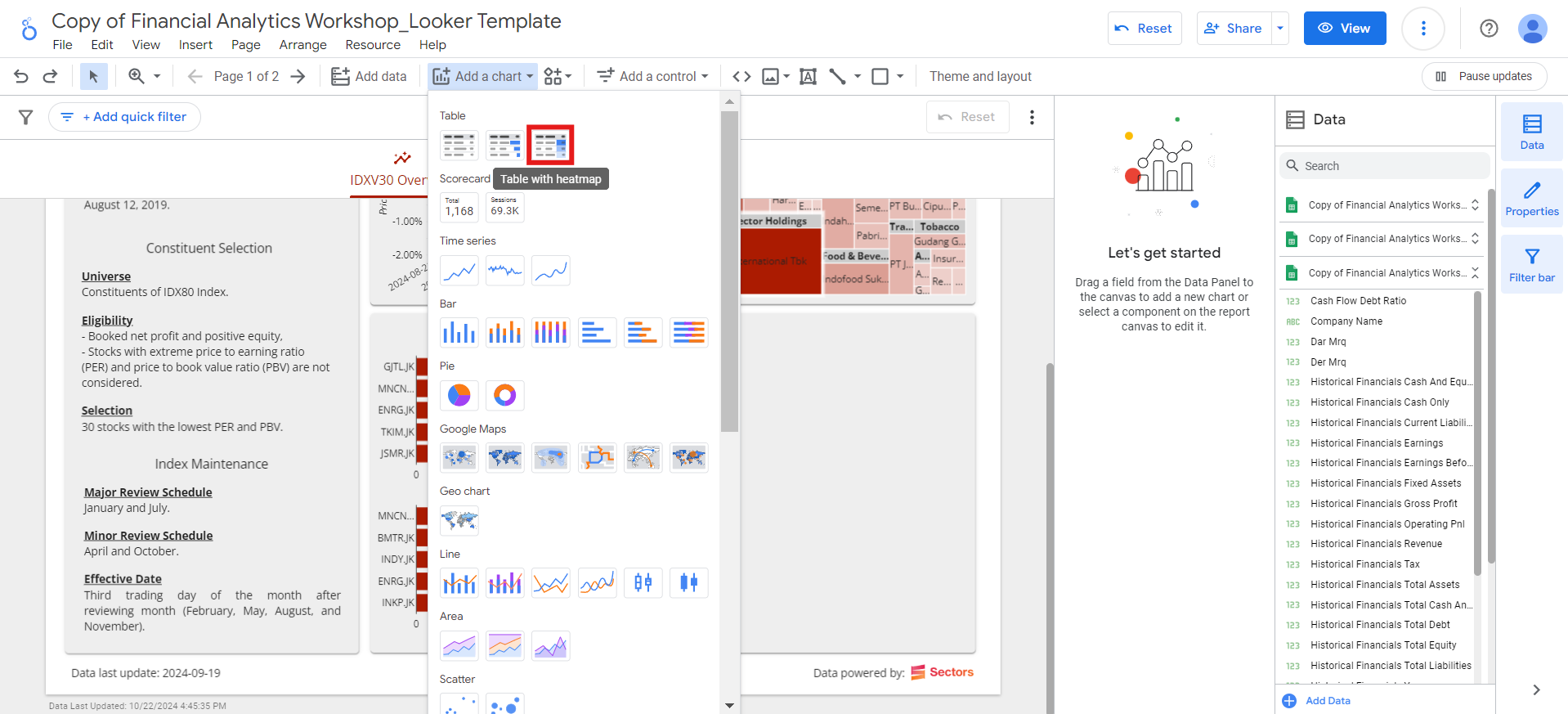The image size is (1568, 714).
Task: Select the rectangle shape tool
Action: pos(880,76)
